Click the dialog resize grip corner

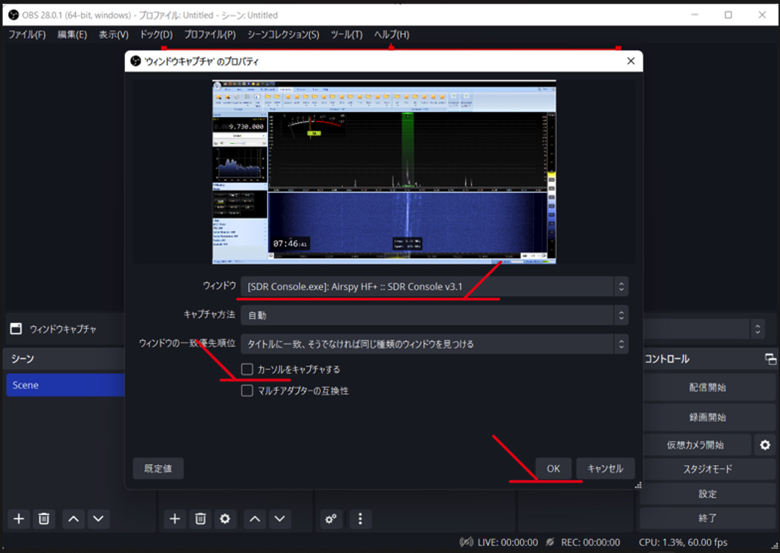click(x=638, y=485)
